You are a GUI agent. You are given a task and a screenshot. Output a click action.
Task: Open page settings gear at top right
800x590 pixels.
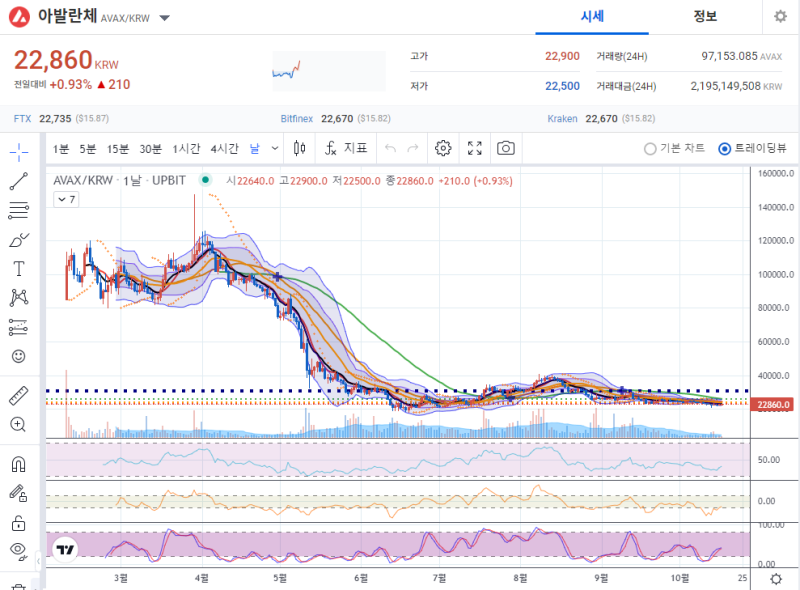[780, 17]
